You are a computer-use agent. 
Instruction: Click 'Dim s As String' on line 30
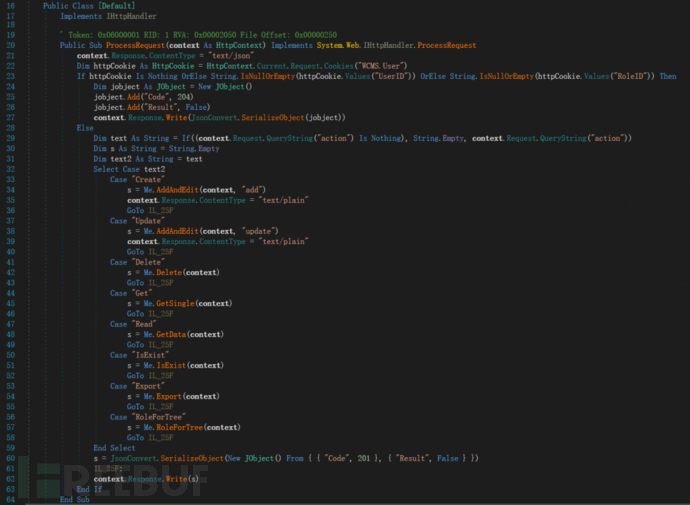(125, 149)
